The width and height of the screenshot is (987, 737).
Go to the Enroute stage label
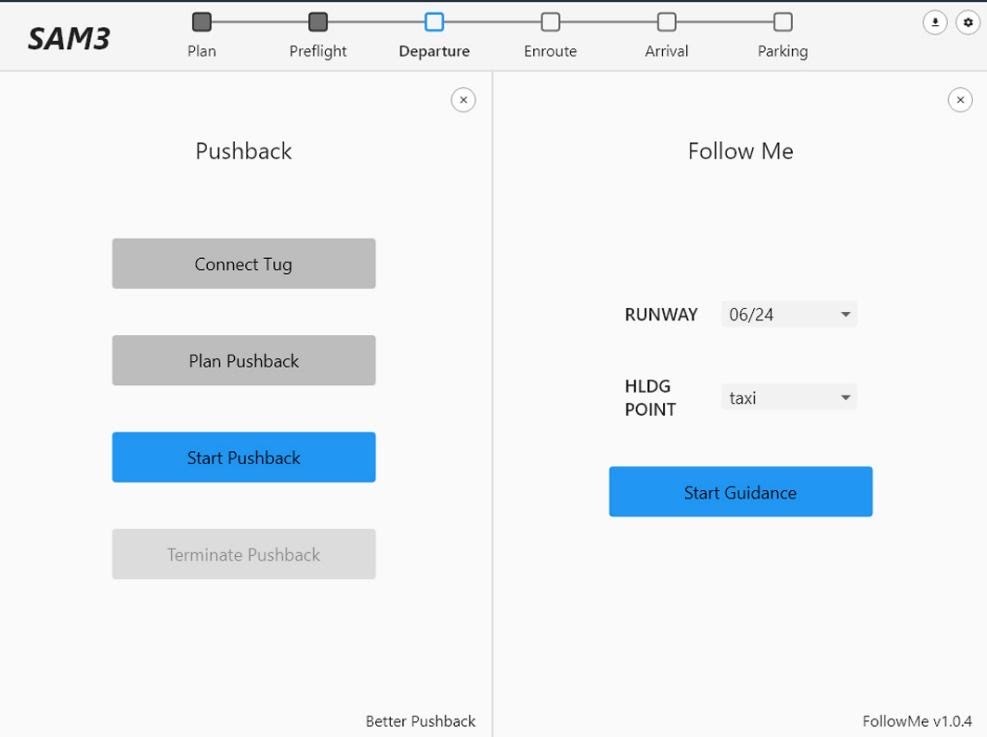click(x=550, y=51)
